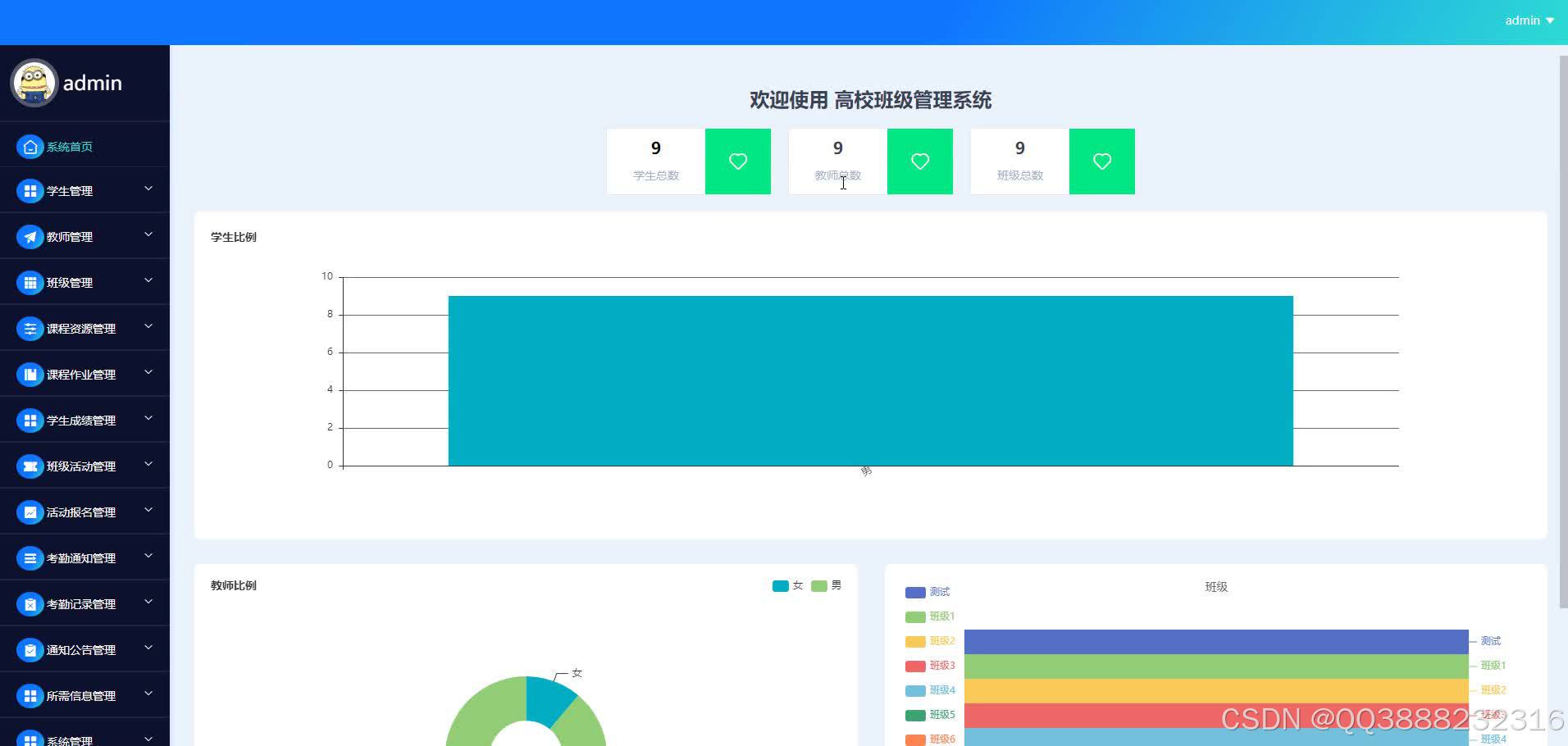
Task: Click the minion avatar in the sidebar
Action: [34, 83]
